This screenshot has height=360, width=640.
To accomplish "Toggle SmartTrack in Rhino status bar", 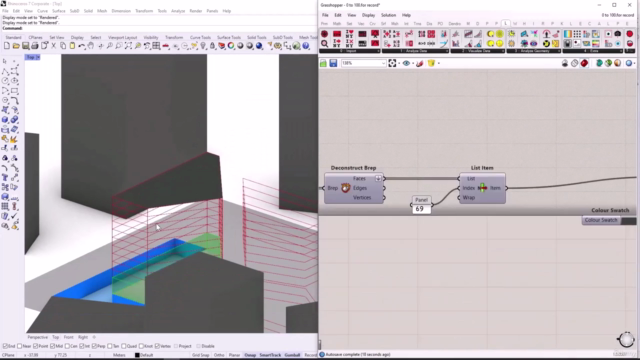I will (x=270, y=355).
